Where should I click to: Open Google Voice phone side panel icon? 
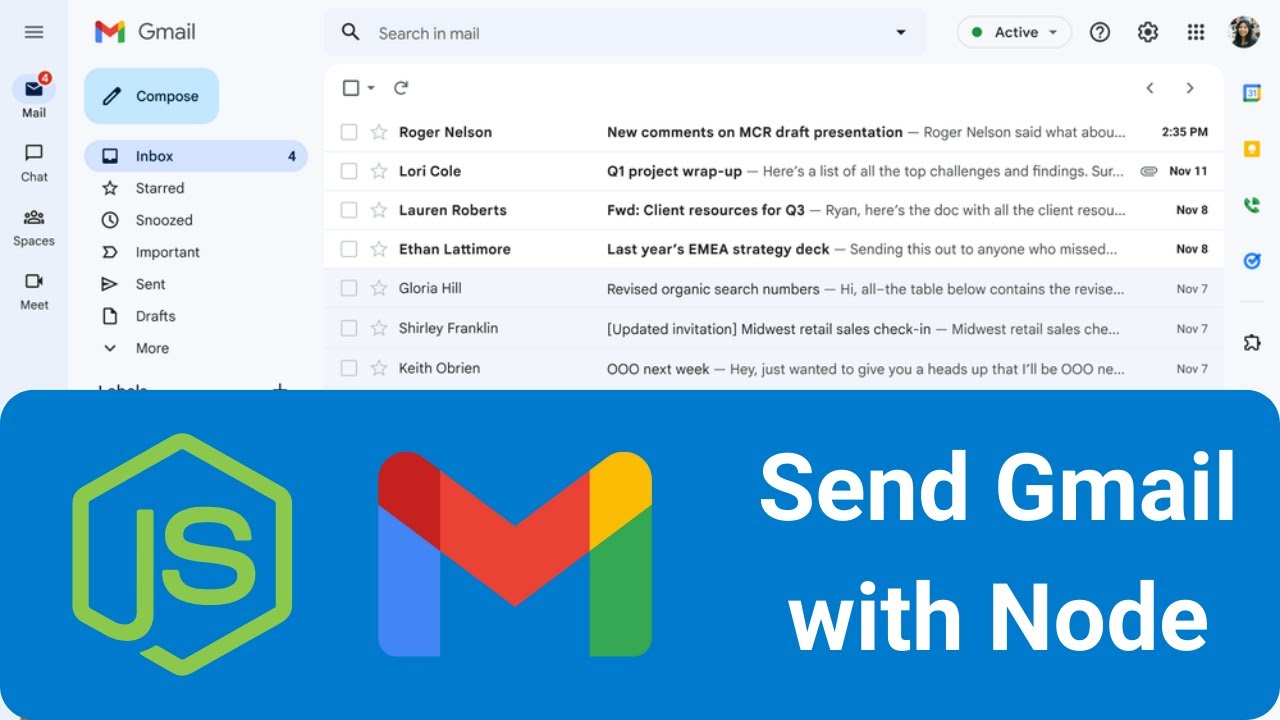coord(1252,205)
